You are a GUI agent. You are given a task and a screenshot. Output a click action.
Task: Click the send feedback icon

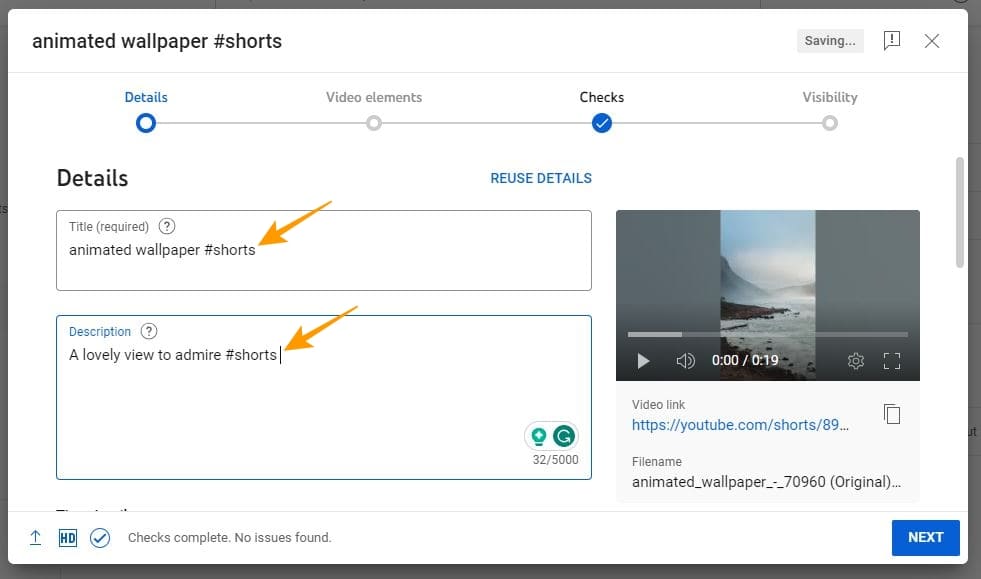[892, 41]
